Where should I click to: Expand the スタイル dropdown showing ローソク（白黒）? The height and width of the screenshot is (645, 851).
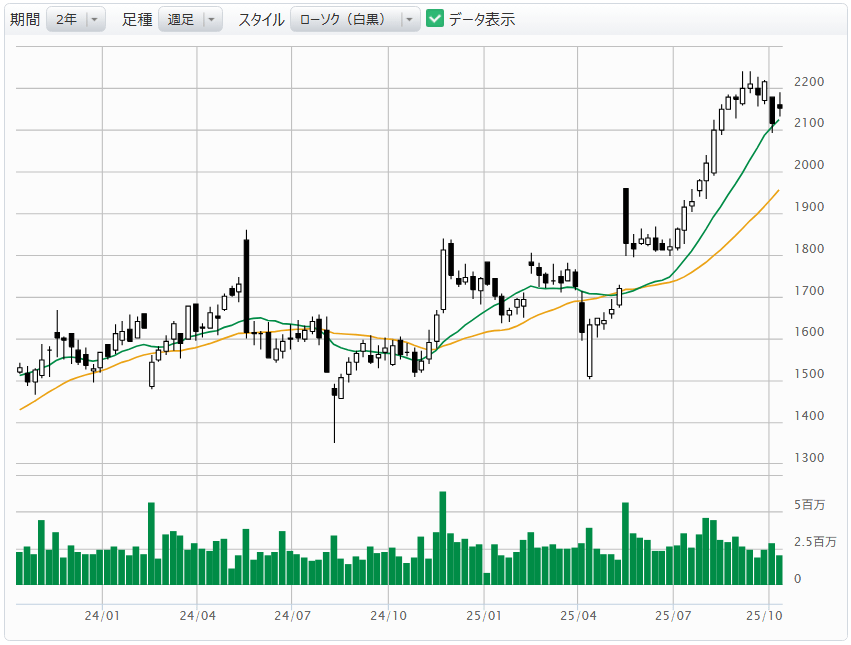tap(354, 19)
